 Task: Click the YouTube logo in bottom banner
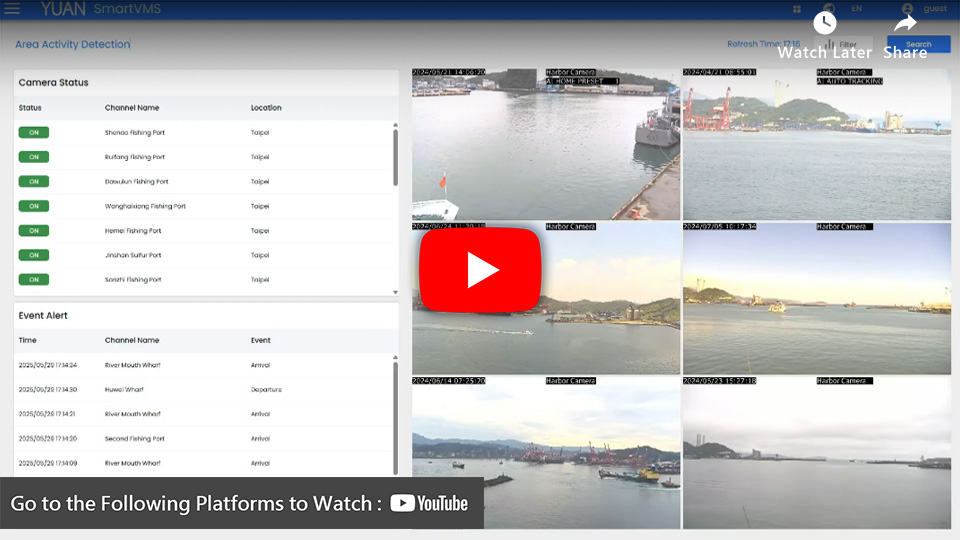(429, 503)
